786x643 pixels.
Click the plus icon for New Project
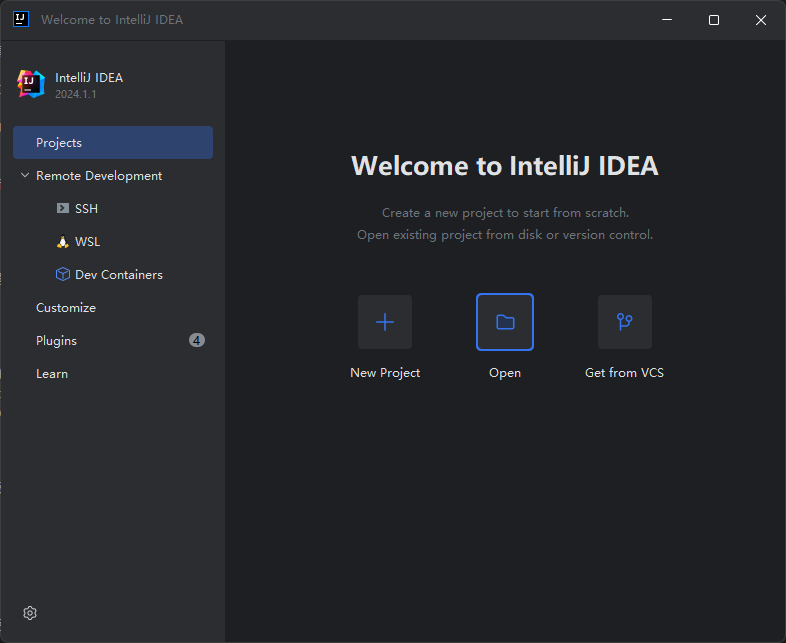(x=385, y=322)
